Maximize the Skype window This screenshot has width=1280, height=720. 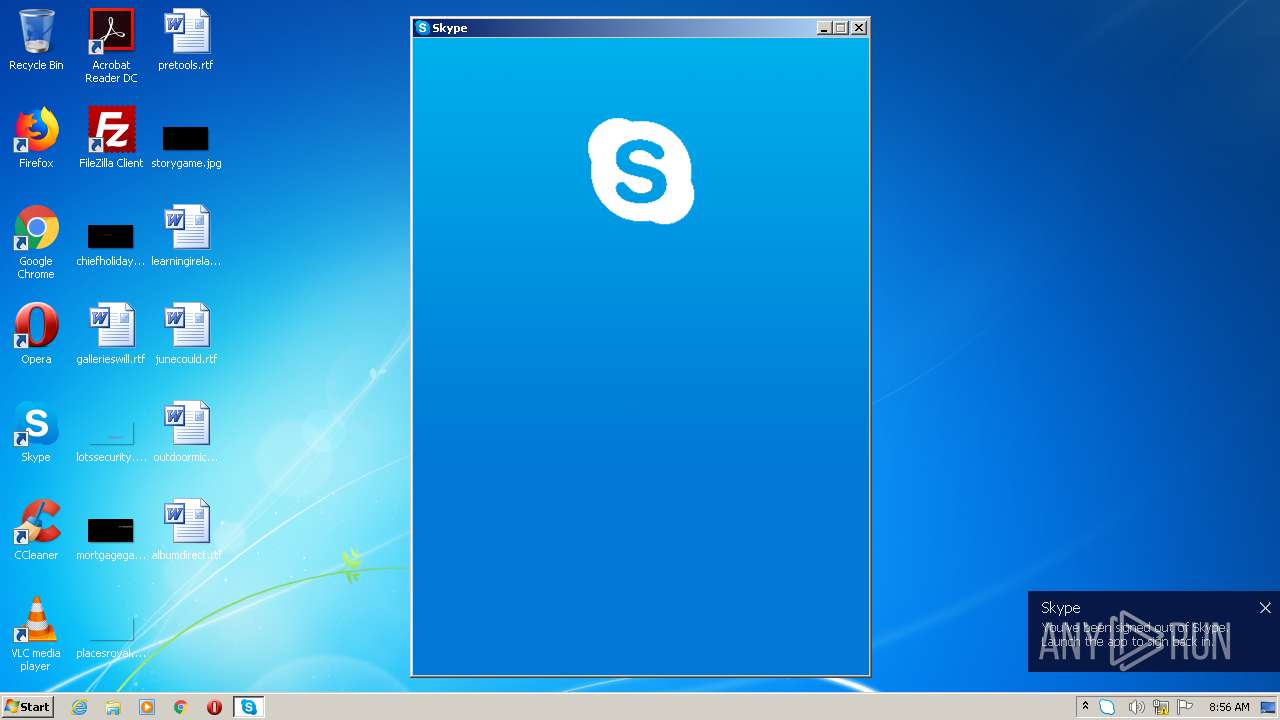pyautogui.click(x=841, y=28)
